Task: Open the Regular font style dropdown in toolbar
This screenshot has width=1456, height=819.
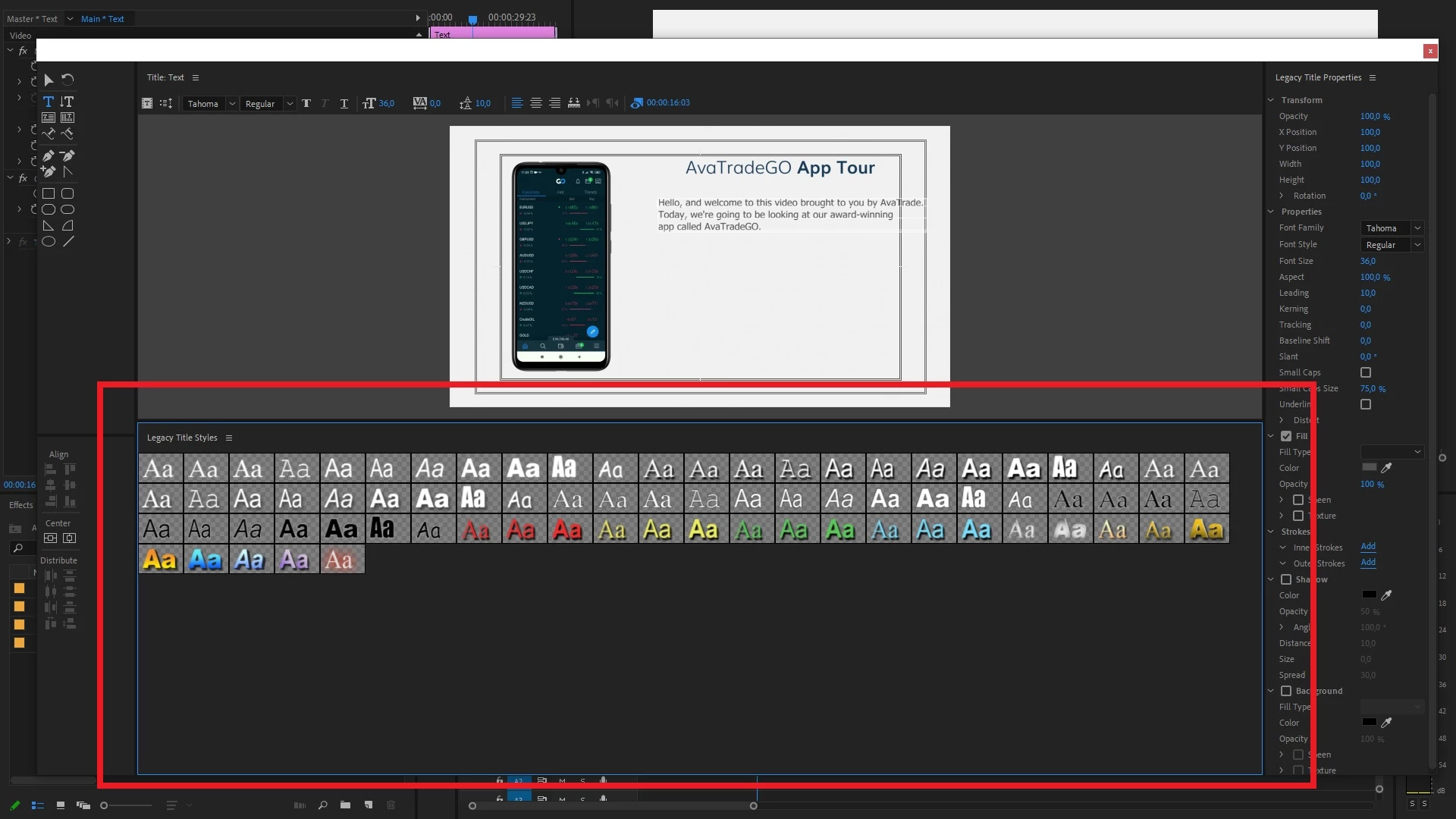Action: tap(289, 104)
